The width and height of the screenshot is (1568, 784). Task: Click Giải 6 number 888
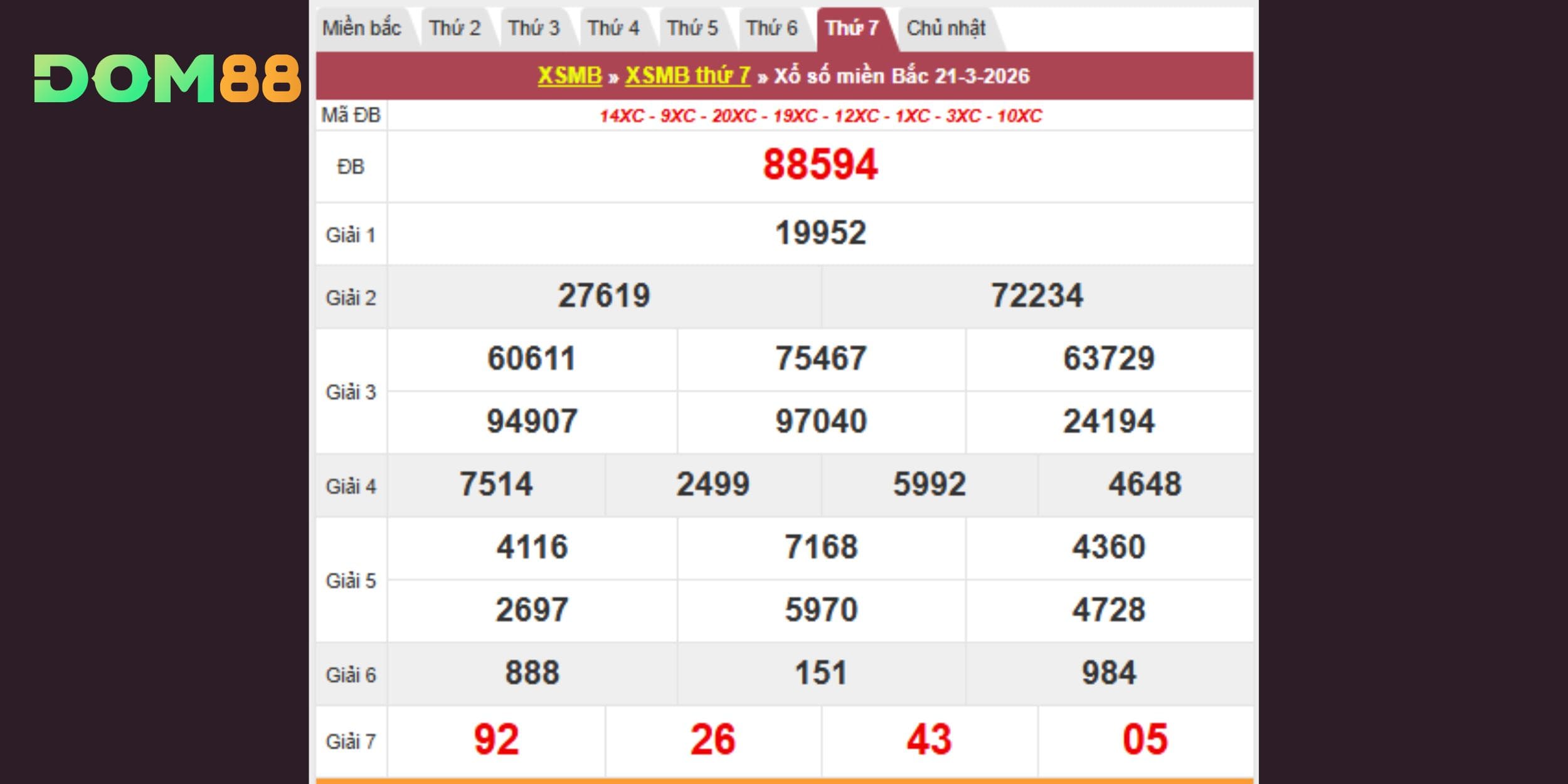(532, 673)
